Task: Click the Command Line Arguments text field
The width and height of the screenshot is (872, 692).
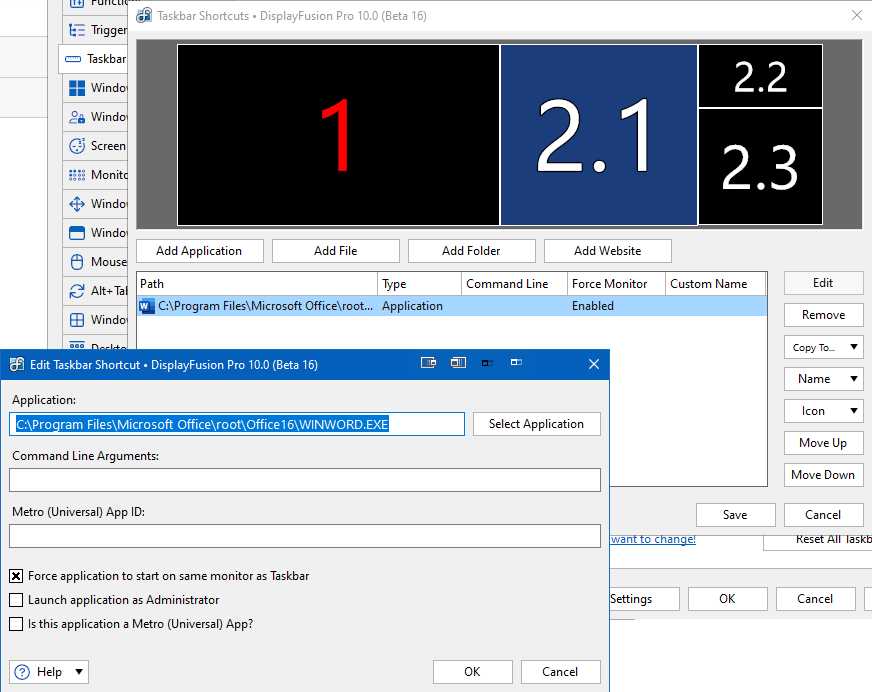Action: tap(305, 480)
